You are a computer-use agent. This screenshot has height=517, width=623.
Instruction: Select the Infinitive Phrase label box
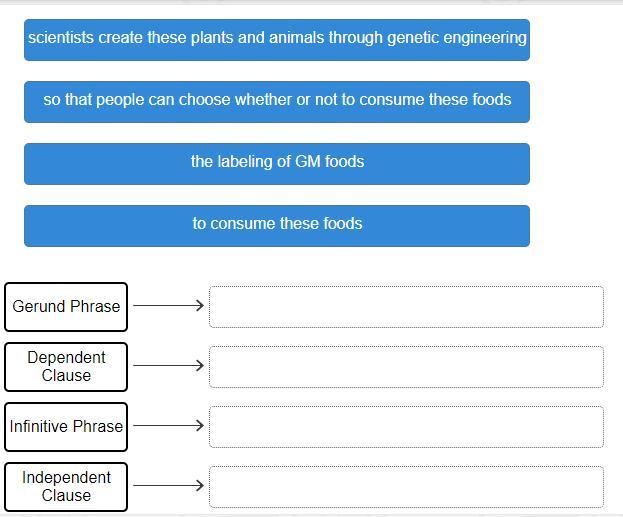[66, 427]
